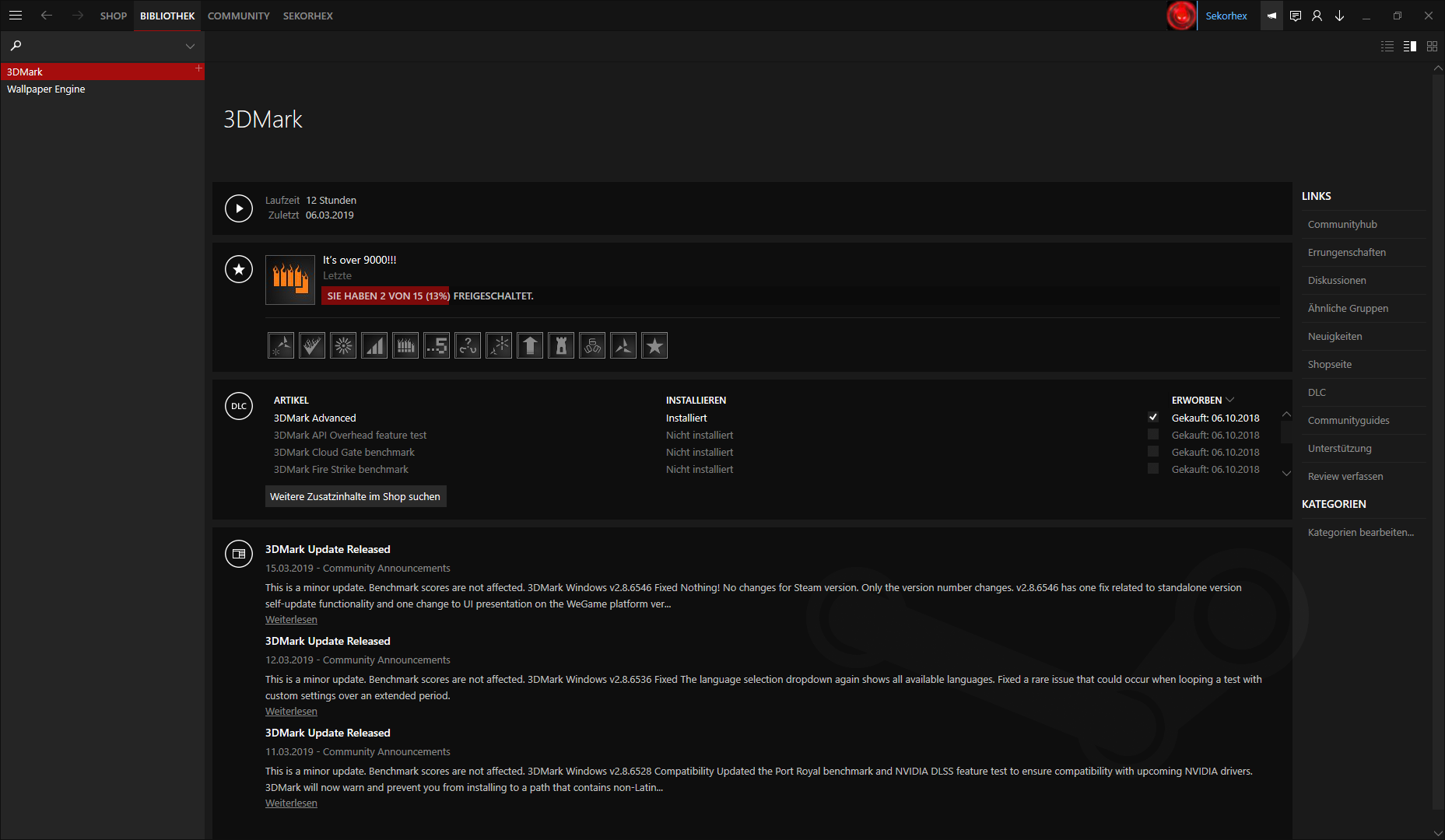Open the Neuigkeiten link
Viewport: 1445px width, 840px height.
tap(1335, 336)
